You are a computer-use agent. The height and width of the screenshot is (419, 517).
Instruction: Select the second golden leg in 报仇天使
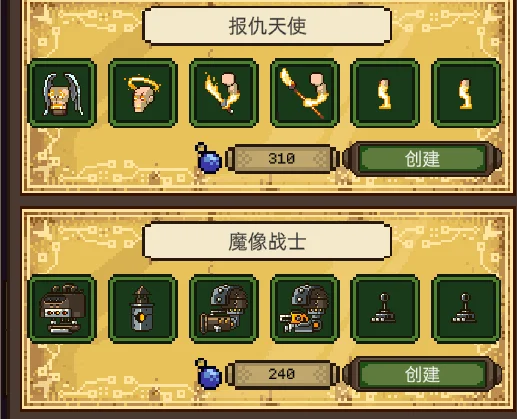point(466,93)
